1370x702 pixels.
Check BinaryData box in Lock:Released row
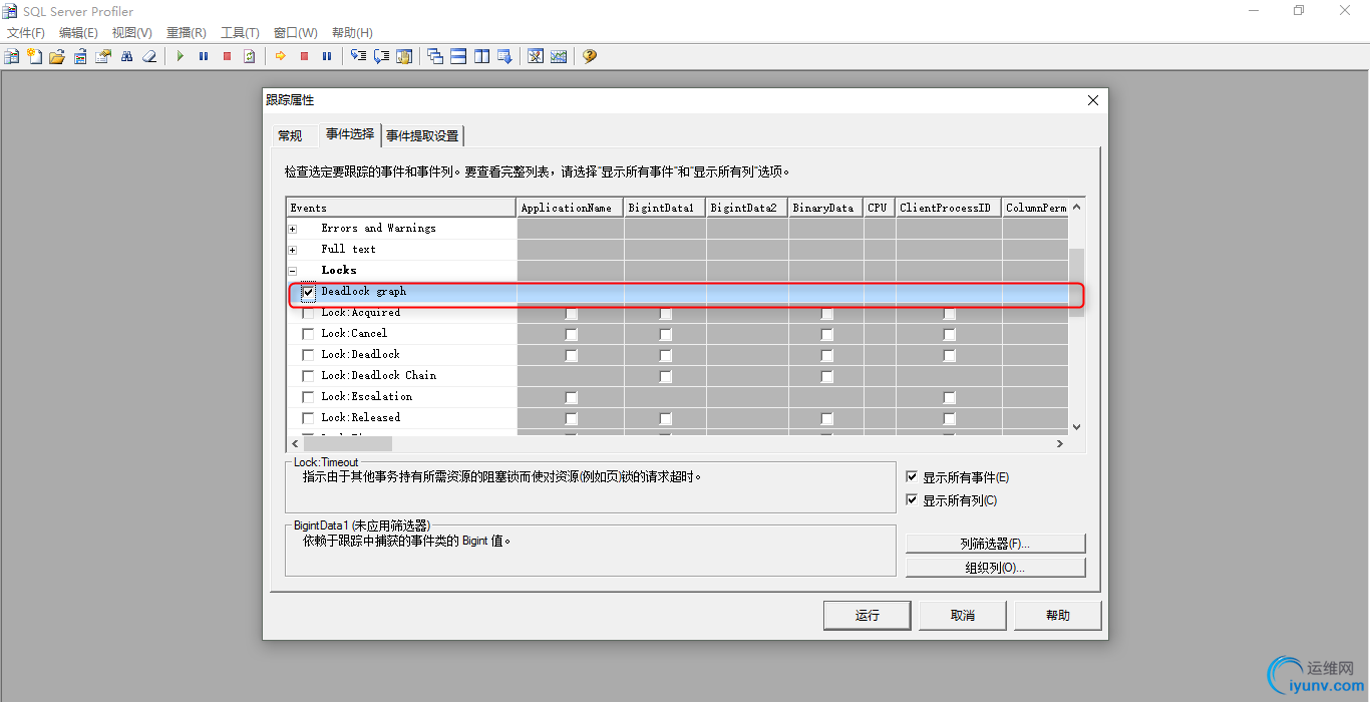[827, 419]
